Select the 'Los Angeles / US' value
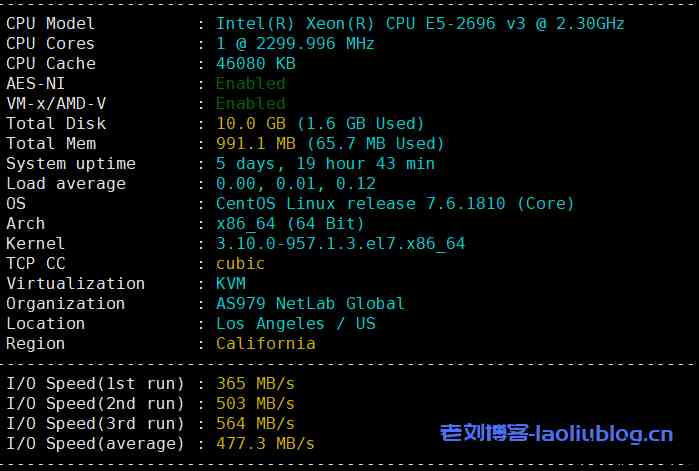 [x=296, y=324]
